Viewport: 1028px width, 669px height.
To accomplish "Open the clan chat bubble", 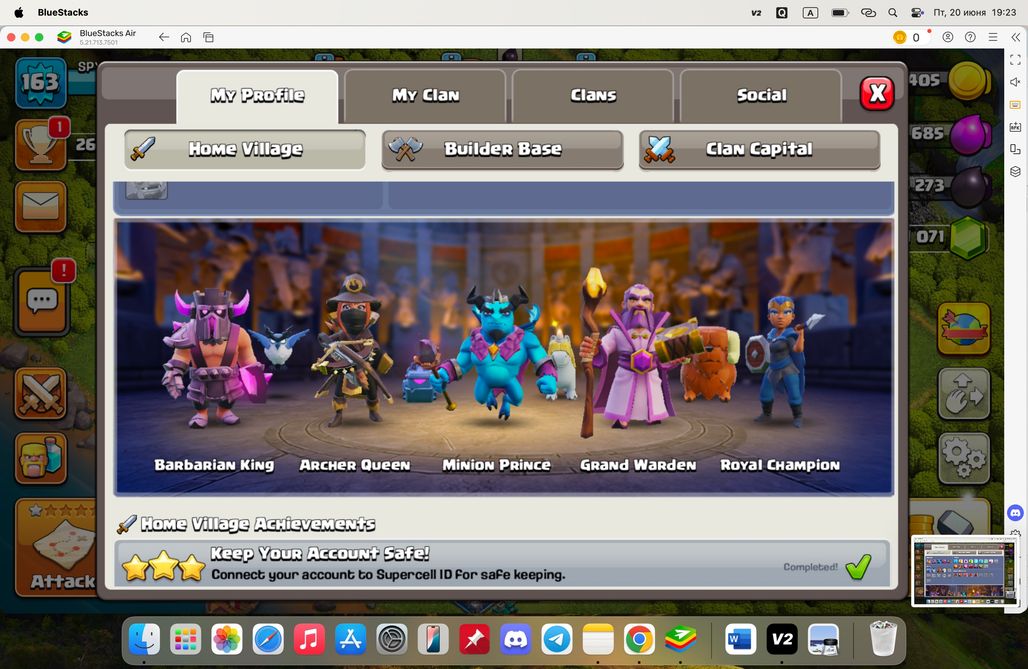I will pos(42,302).
